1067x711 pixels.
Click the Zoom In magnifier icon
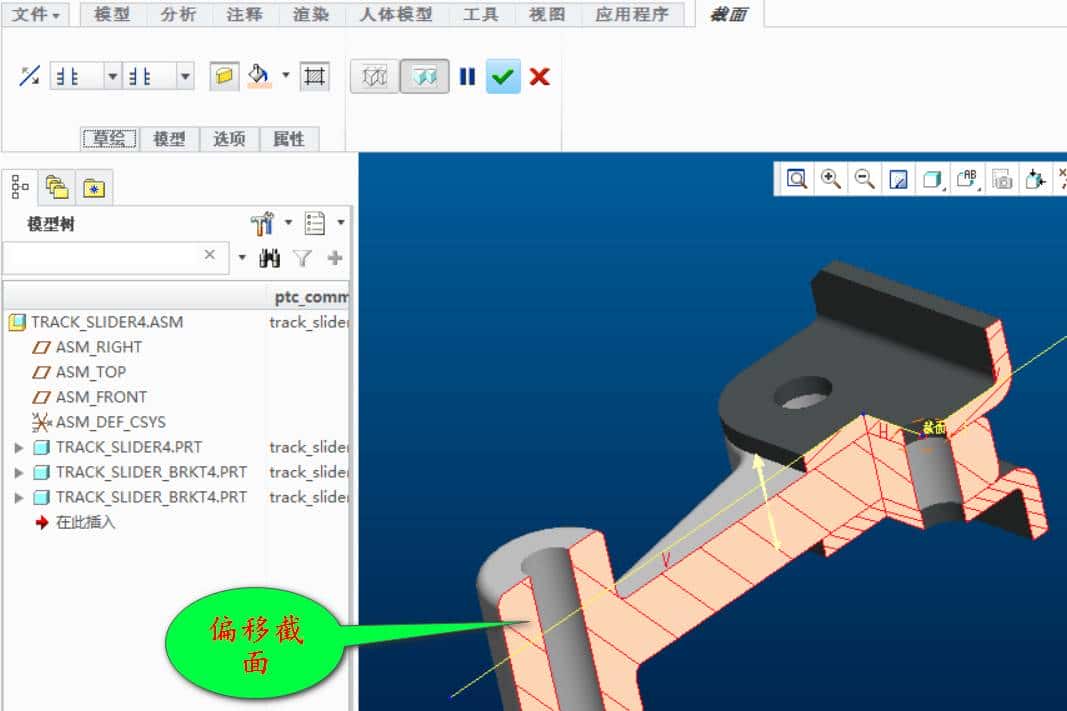coord(830,179)
